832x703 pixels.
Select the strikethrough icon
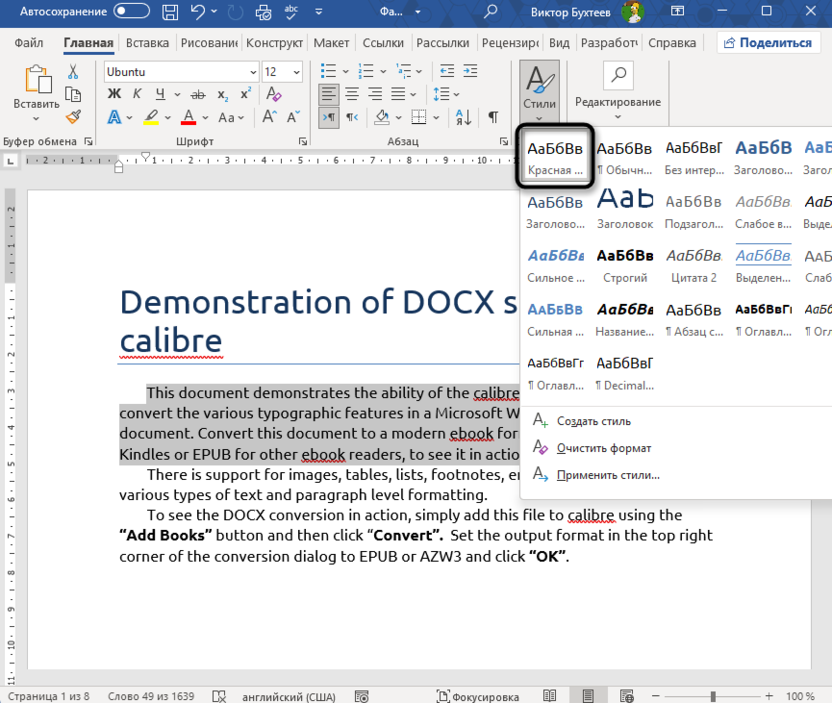coord(198,93)
